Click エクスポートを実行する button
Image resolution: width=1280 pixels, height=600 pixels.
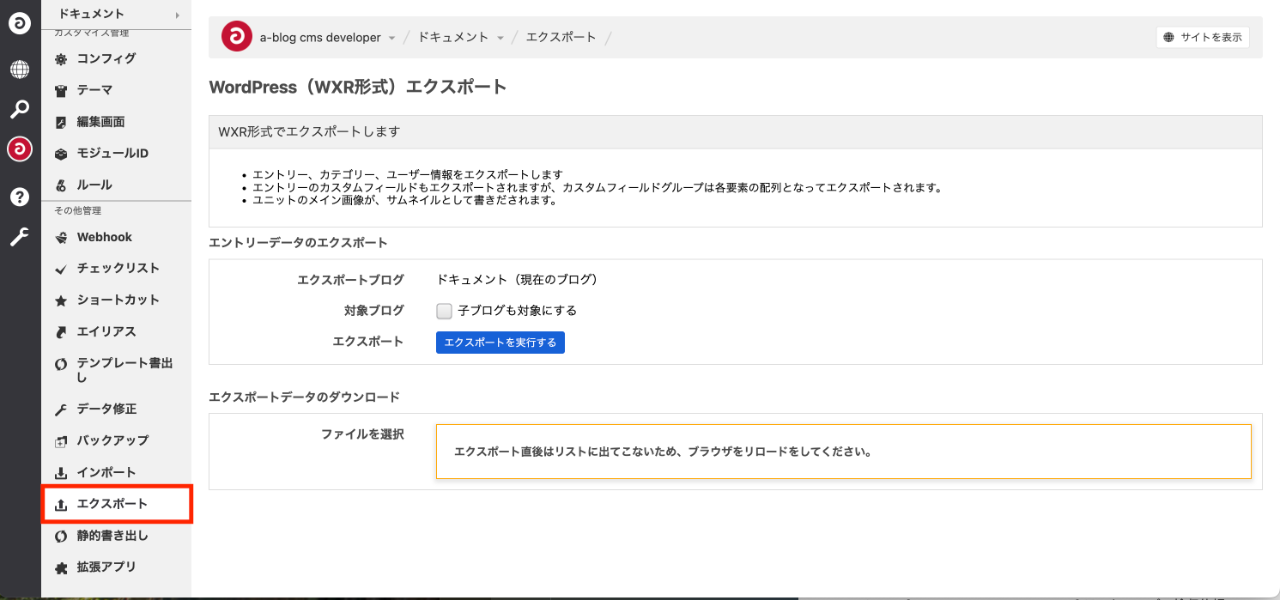click(500, 342)
